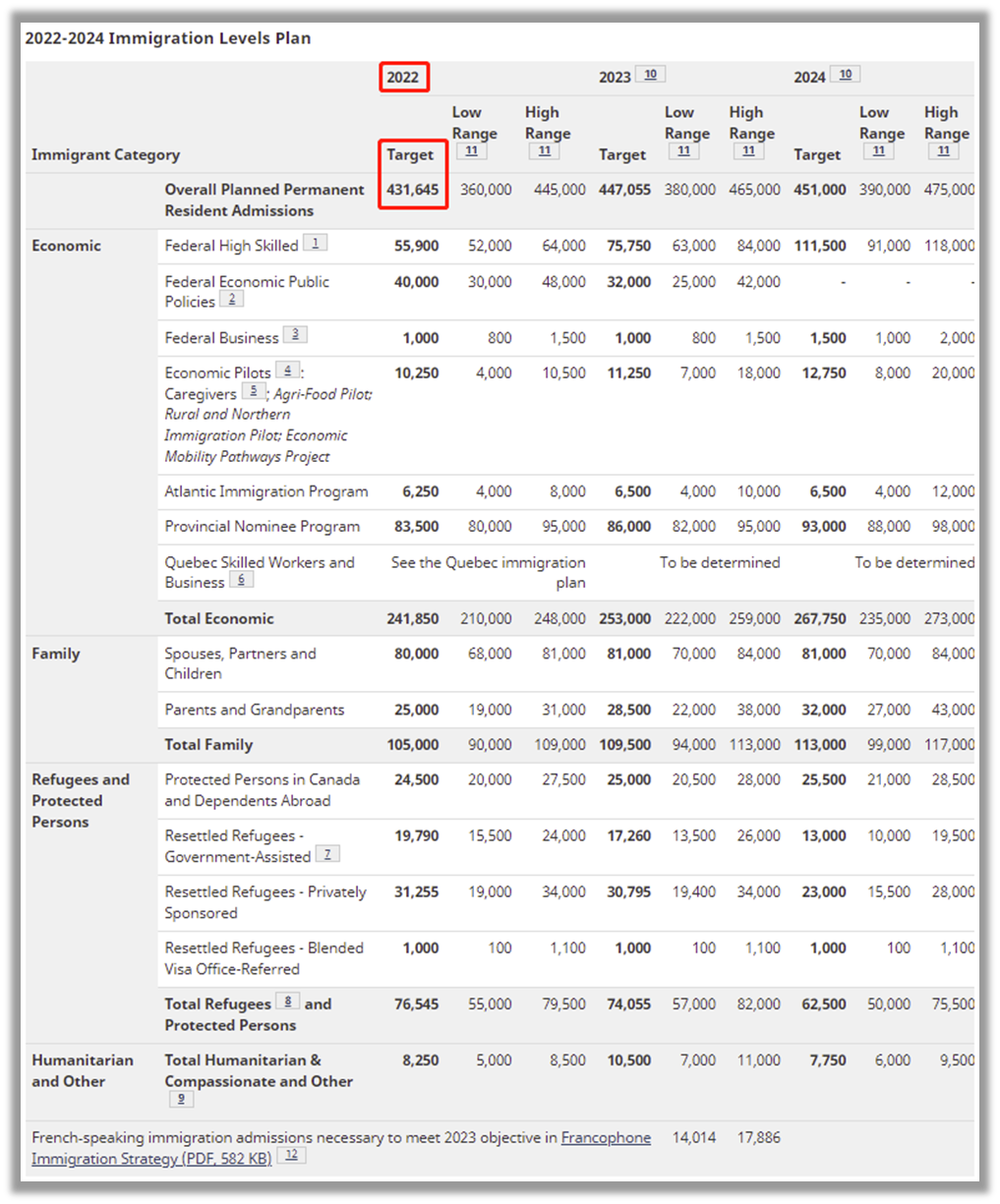Click the Federal Business row label
Viewport: 1000px width, 1204px height.
(x=222, y=338)
